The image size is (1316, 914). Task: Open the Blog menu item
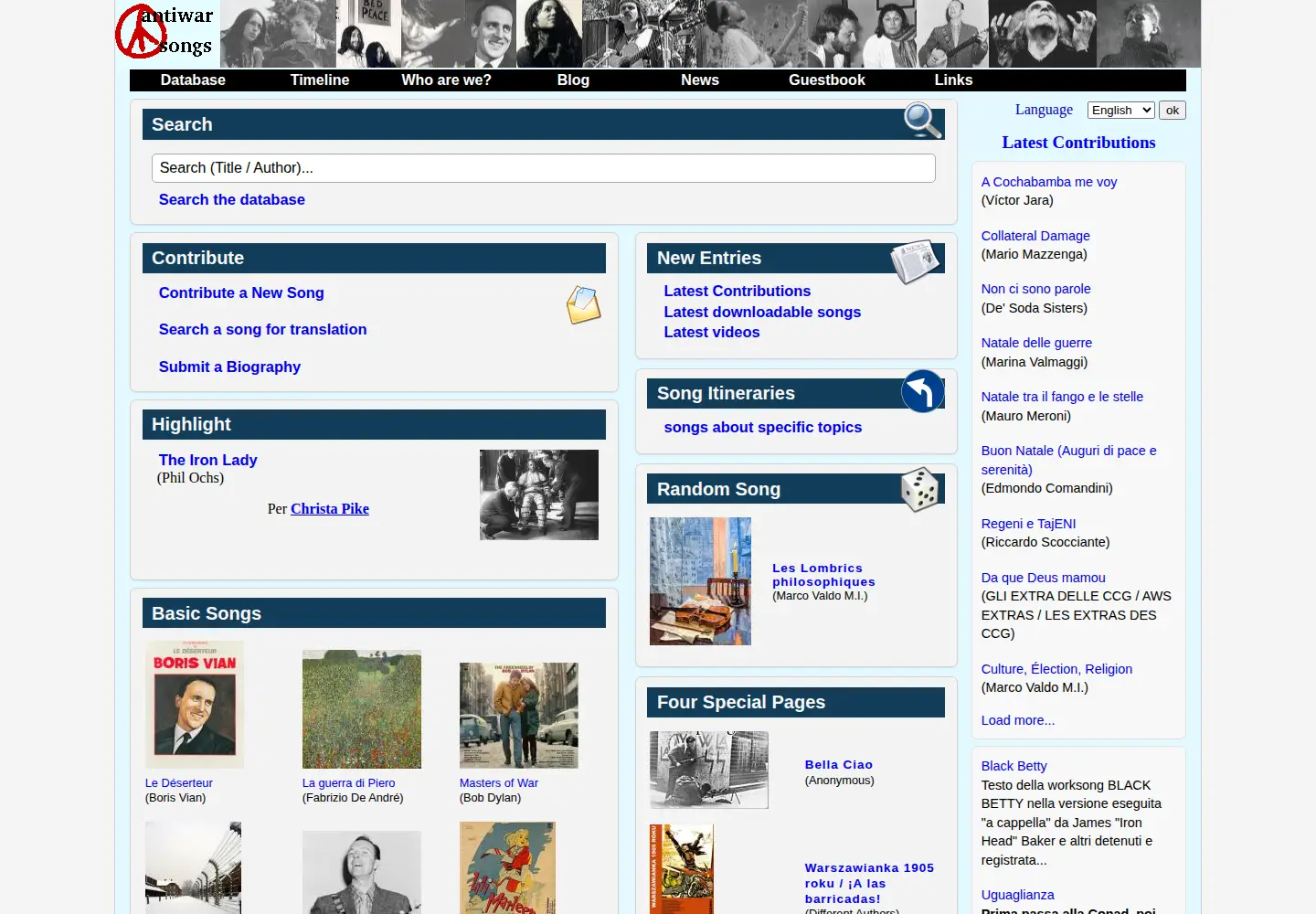(x=573, y=80)
